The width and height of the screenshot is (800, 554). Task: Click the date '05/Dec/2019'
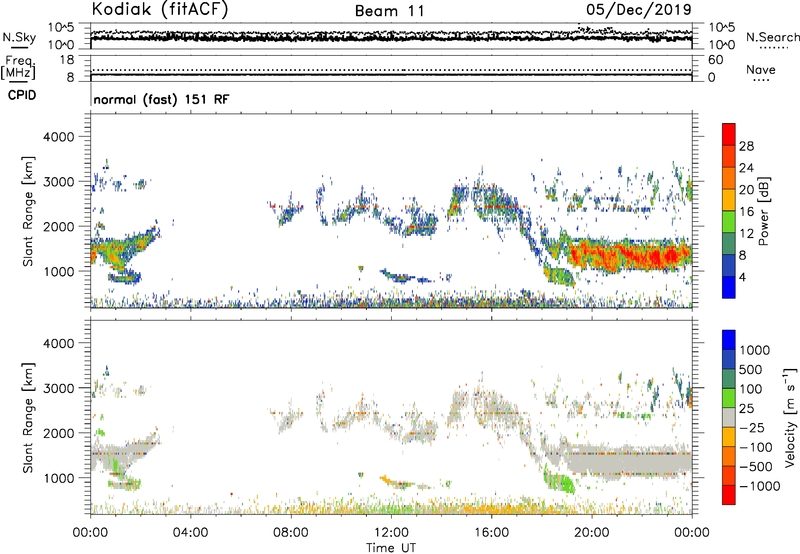pyautogui.click(x=639, y=10)
